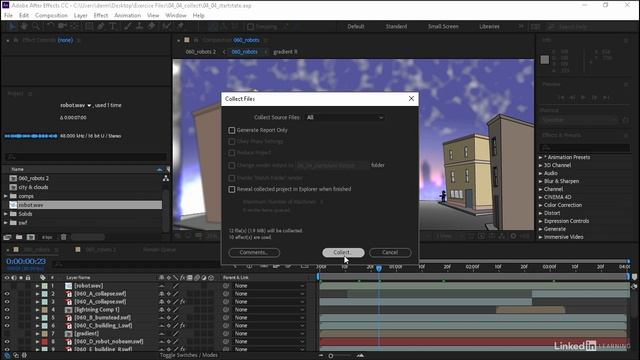Select the Selection tool in the toolbar
The height and width of the screenshot is (360, 640).
click(x=12, y=27)
